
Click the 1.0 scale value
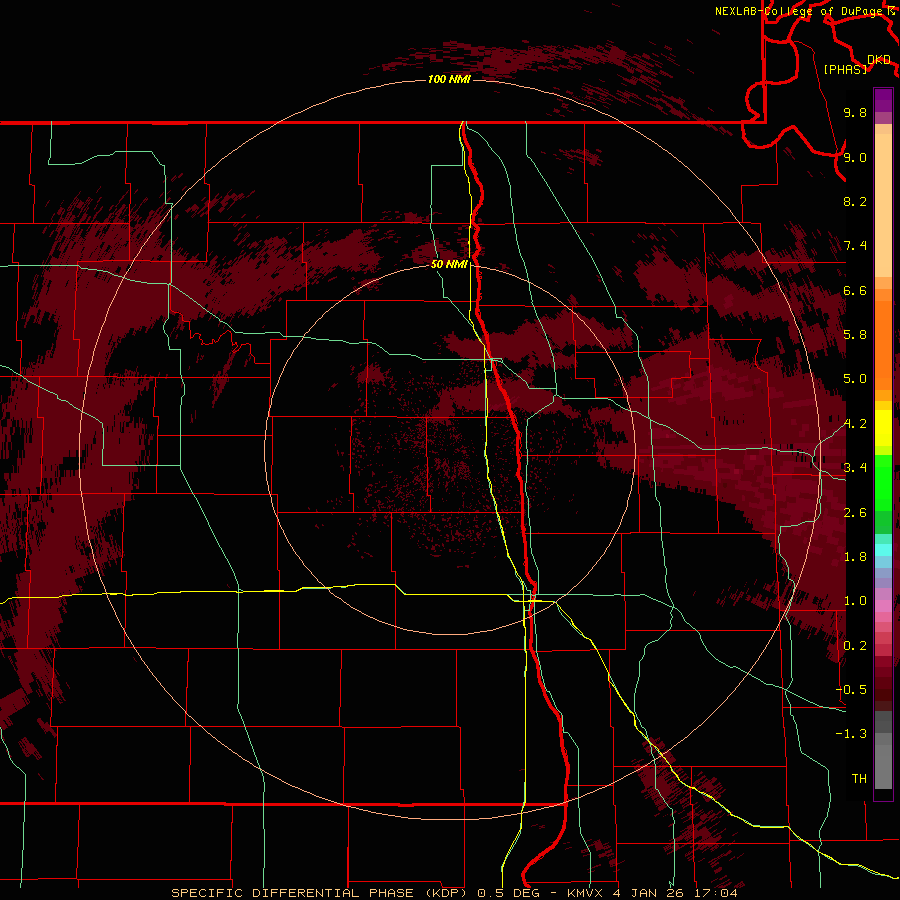[855, 601]
